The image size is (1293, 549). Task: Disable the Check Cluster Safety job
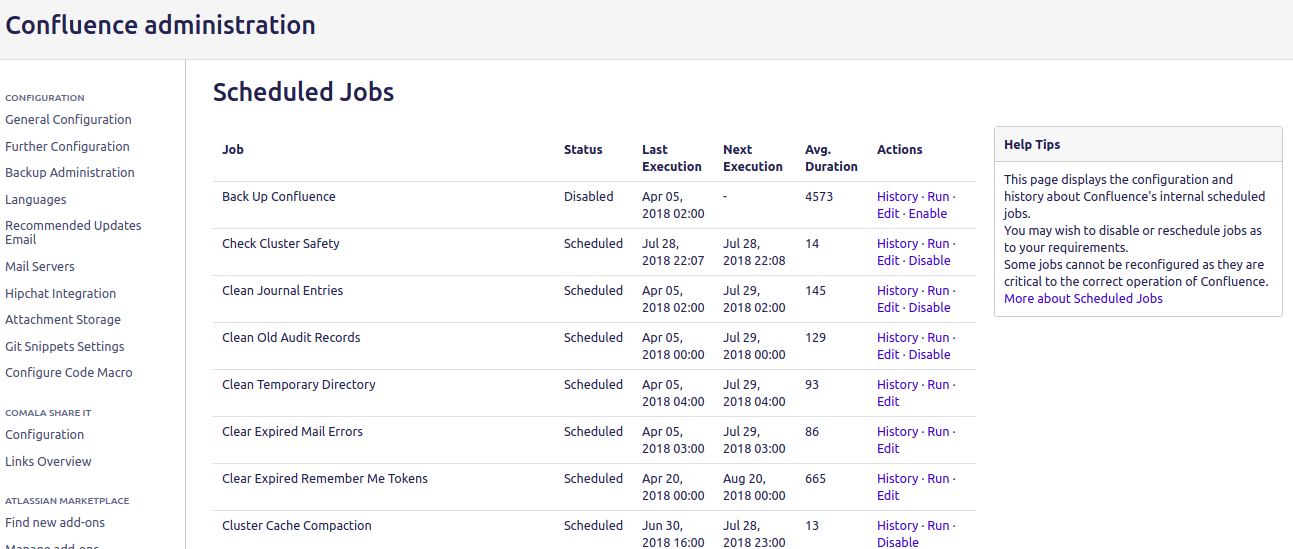929,261
